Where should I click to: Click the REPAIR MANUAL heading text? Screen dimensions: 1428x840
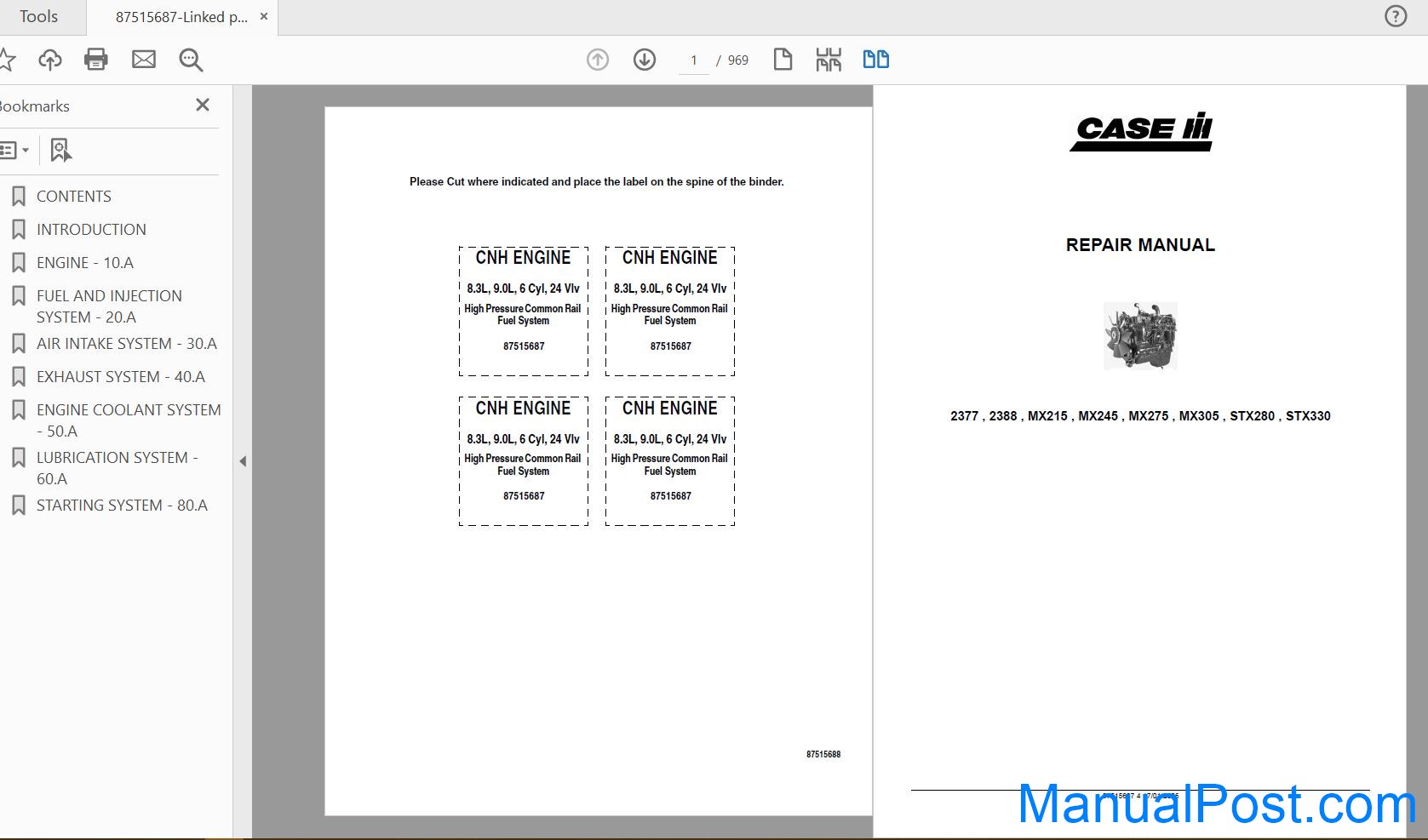point(1140,245)
